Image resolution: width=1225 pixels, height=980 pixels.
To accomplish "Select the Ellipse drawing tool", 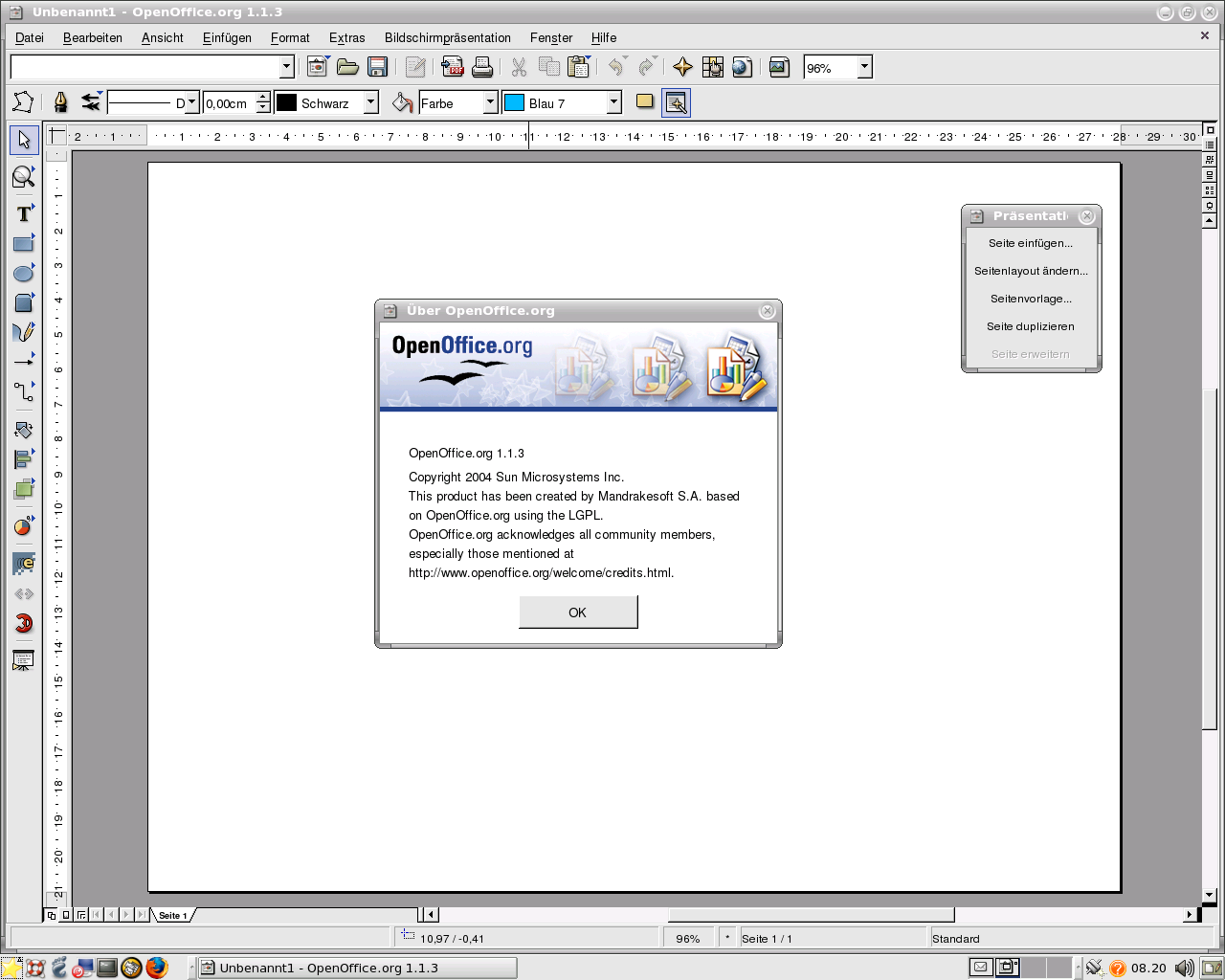I will pyautogui.click(x=24, y=274).
